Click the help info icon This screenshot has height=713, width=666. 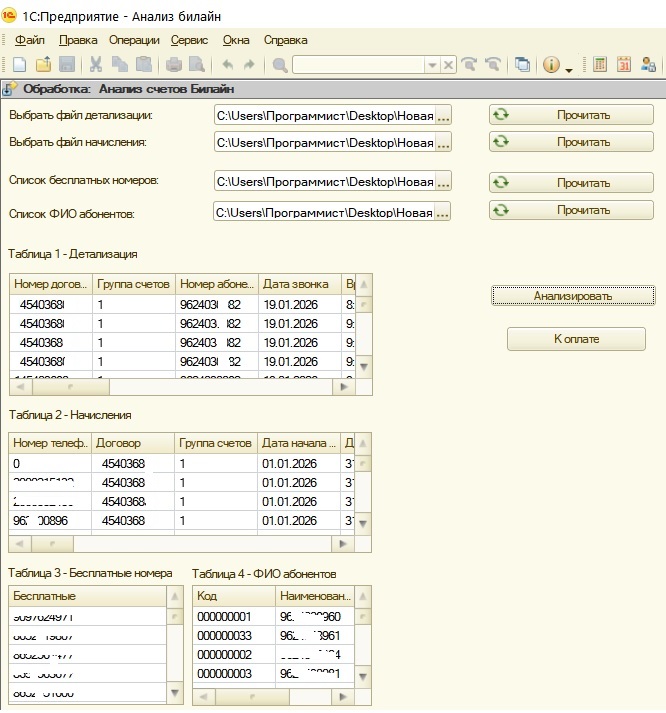click(550, 65)
